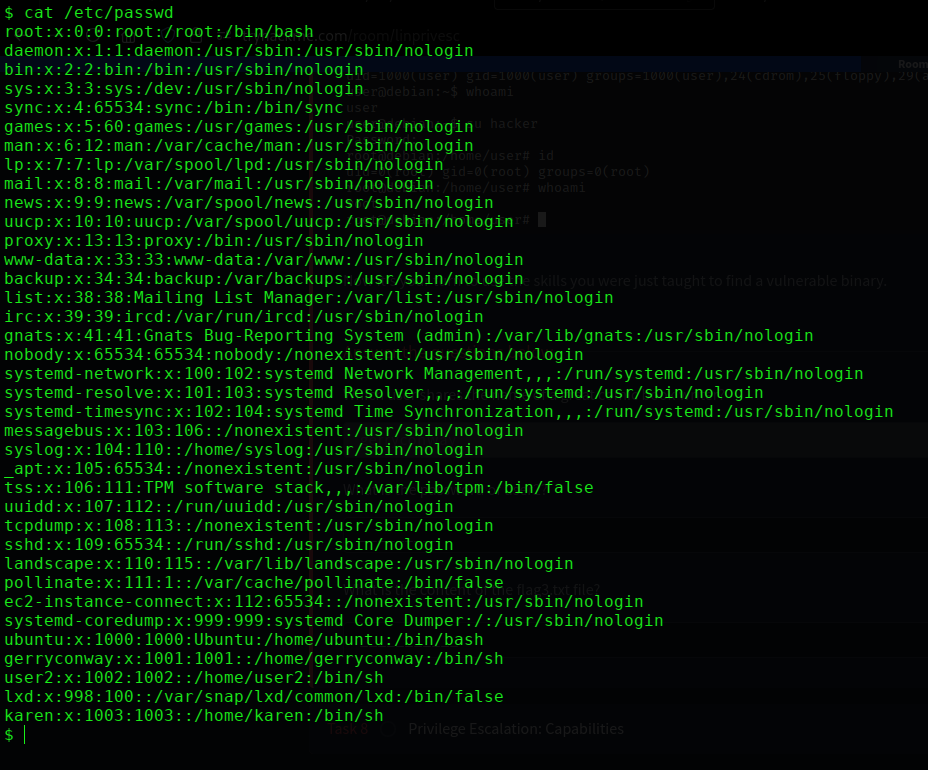Click the terminal prompt cursor at the bottom
The height and width of the screenshot is (770, 928).
pos(24,735)
